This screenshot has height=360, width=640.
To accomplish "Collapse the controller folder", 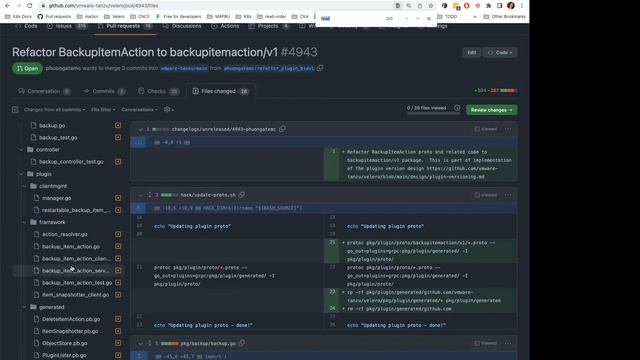I will coord(21,150).
